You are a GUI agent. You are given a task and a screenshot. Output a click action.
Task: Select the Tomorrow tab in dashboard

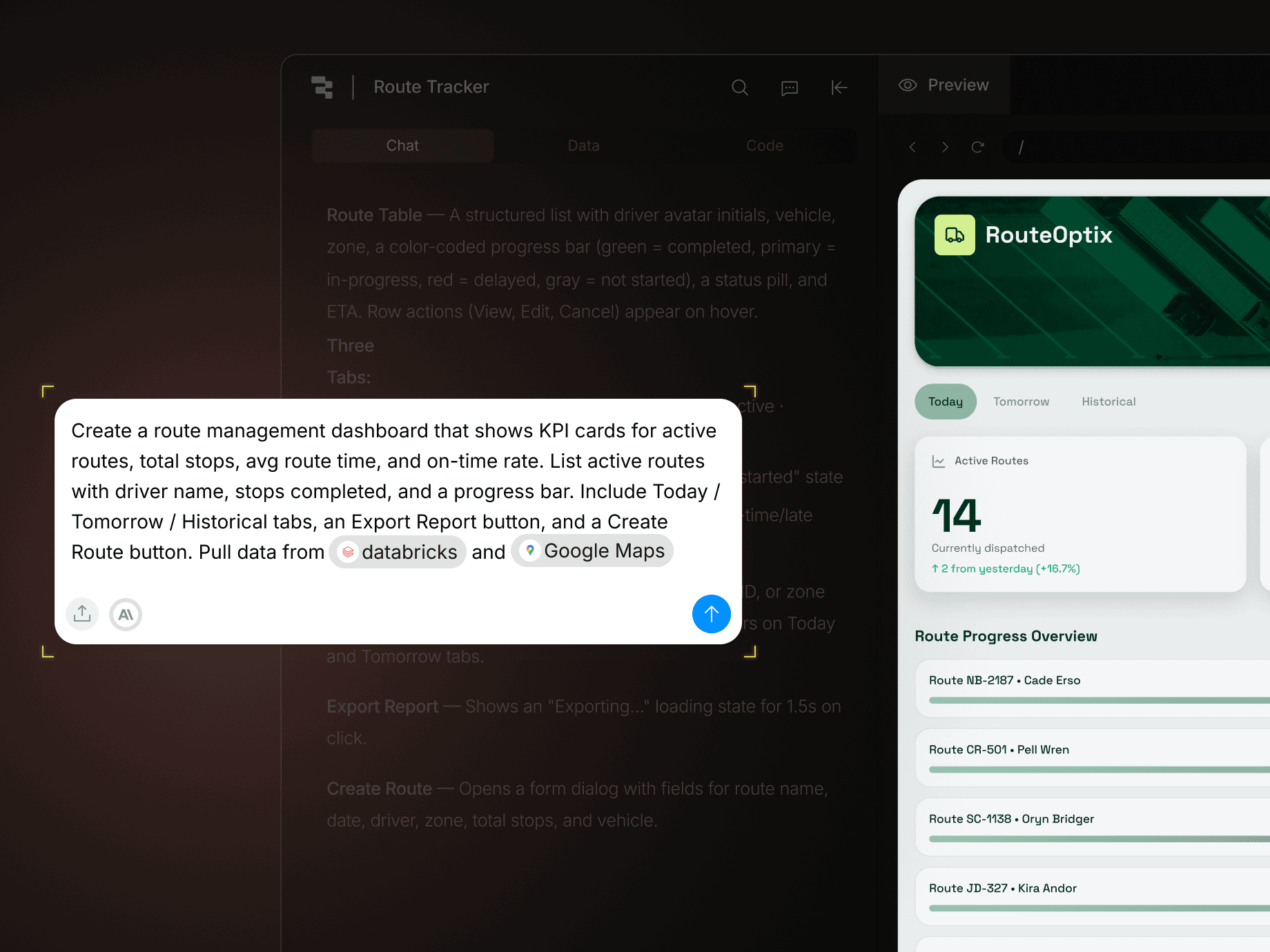click(x=1021, y=401)
